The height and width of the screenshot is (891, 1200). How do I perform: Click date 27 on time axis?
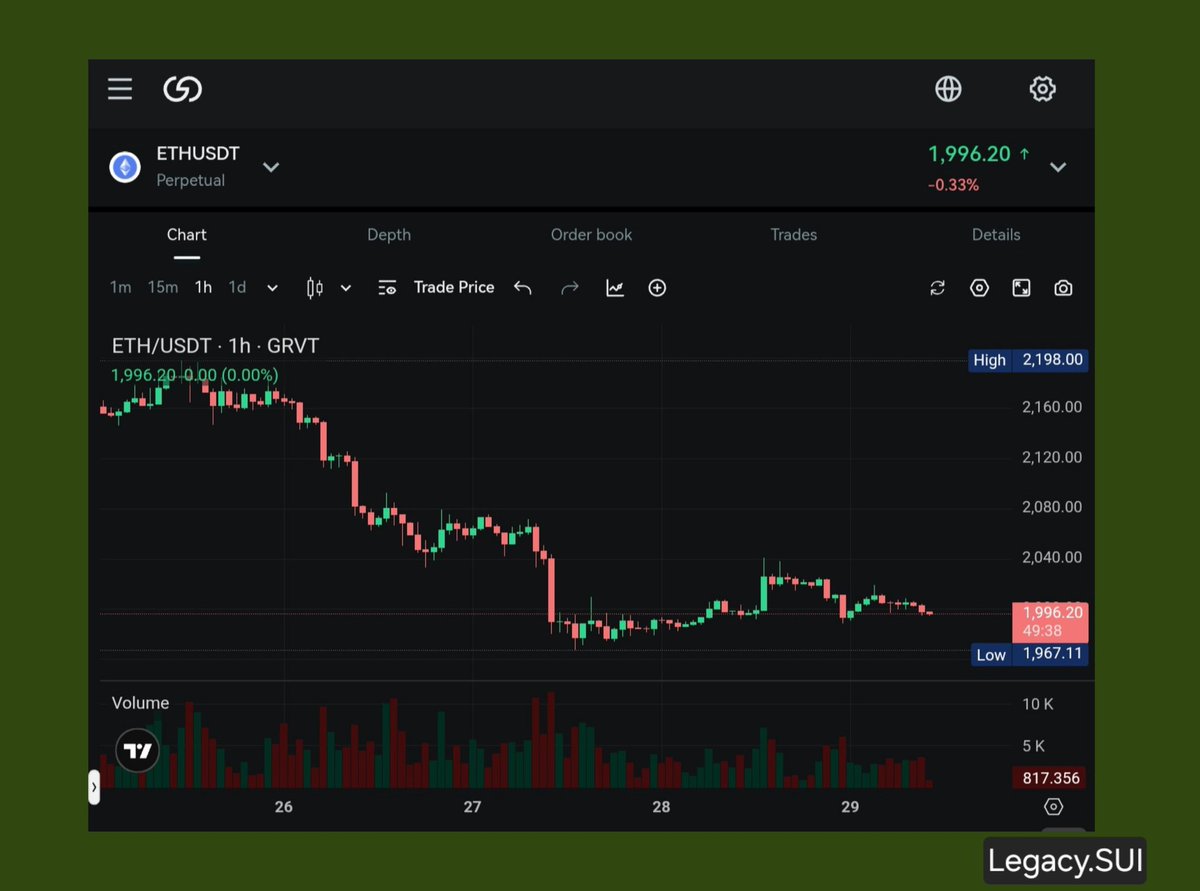point(472,807)
